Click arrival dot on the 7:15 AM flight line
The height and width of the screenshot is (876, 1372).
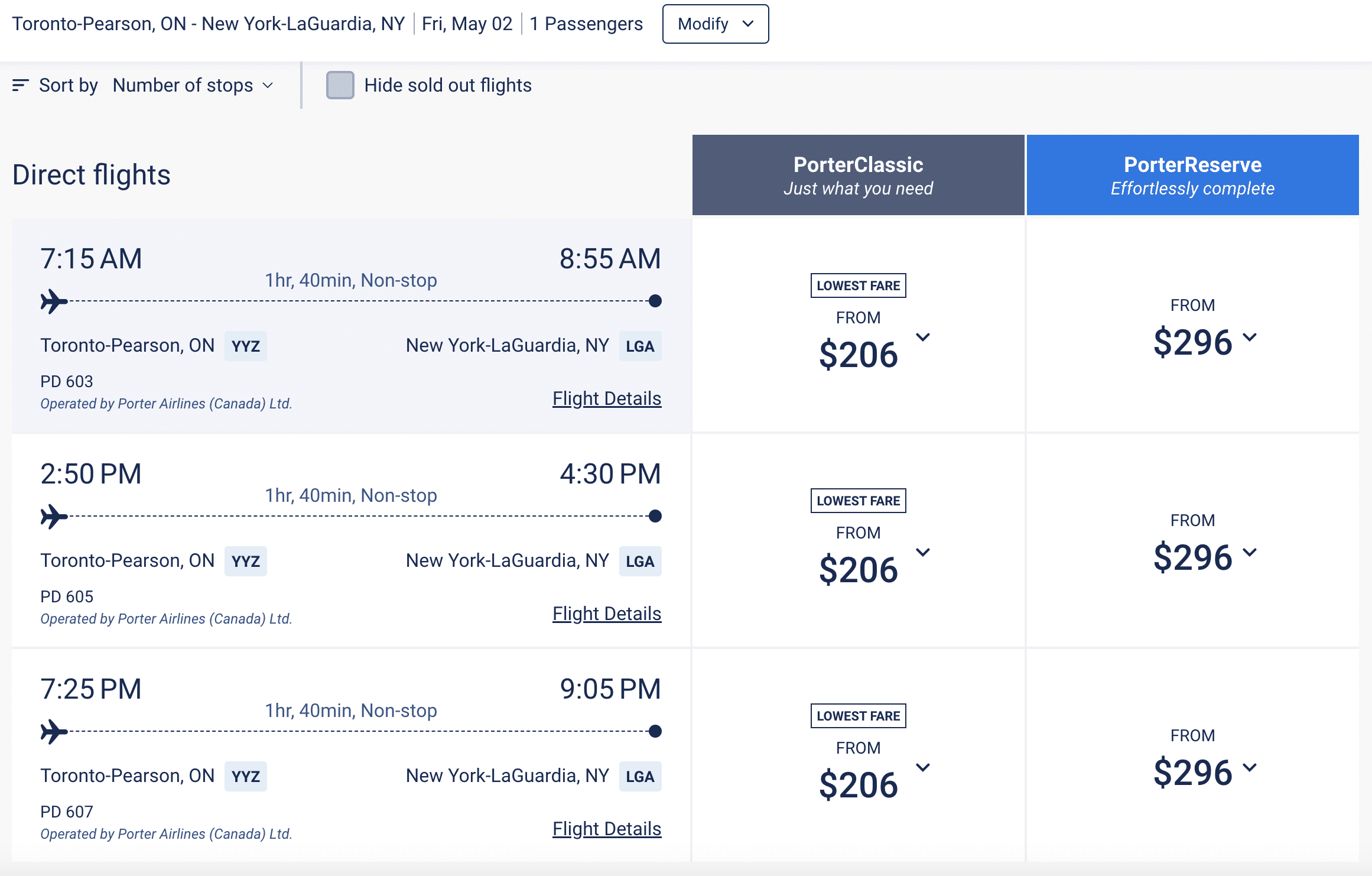[x=655, y=301]
